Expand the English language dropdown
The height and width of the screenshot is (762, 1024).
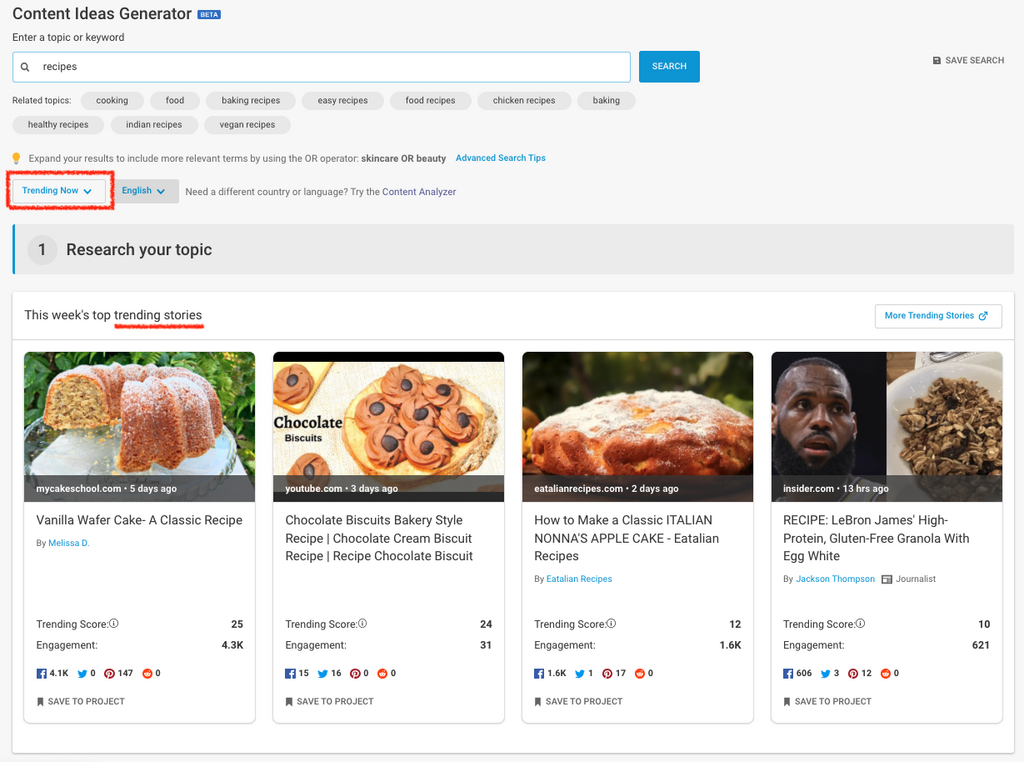point(144,191)
